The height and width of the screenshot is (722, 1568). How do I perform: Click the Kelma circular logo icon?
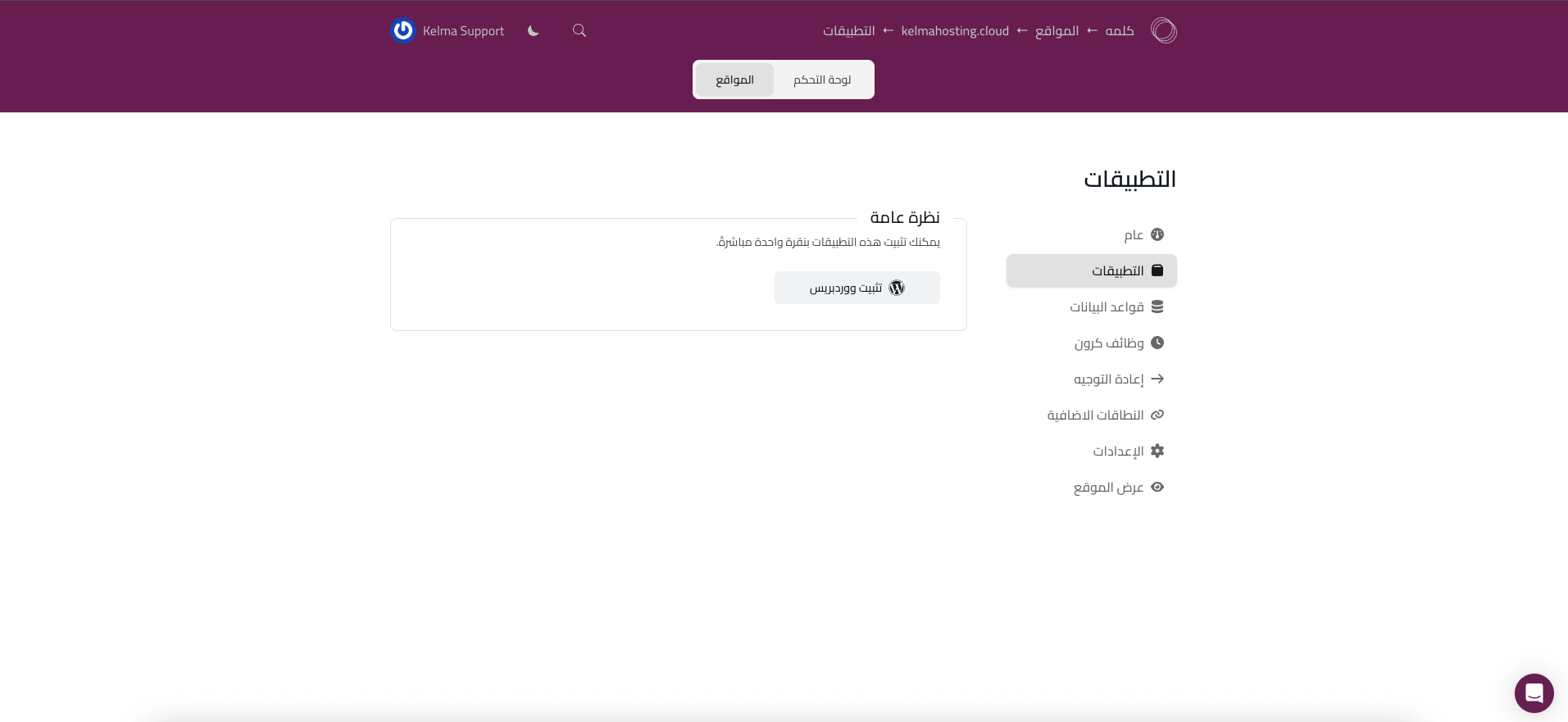click(1163, 31)
